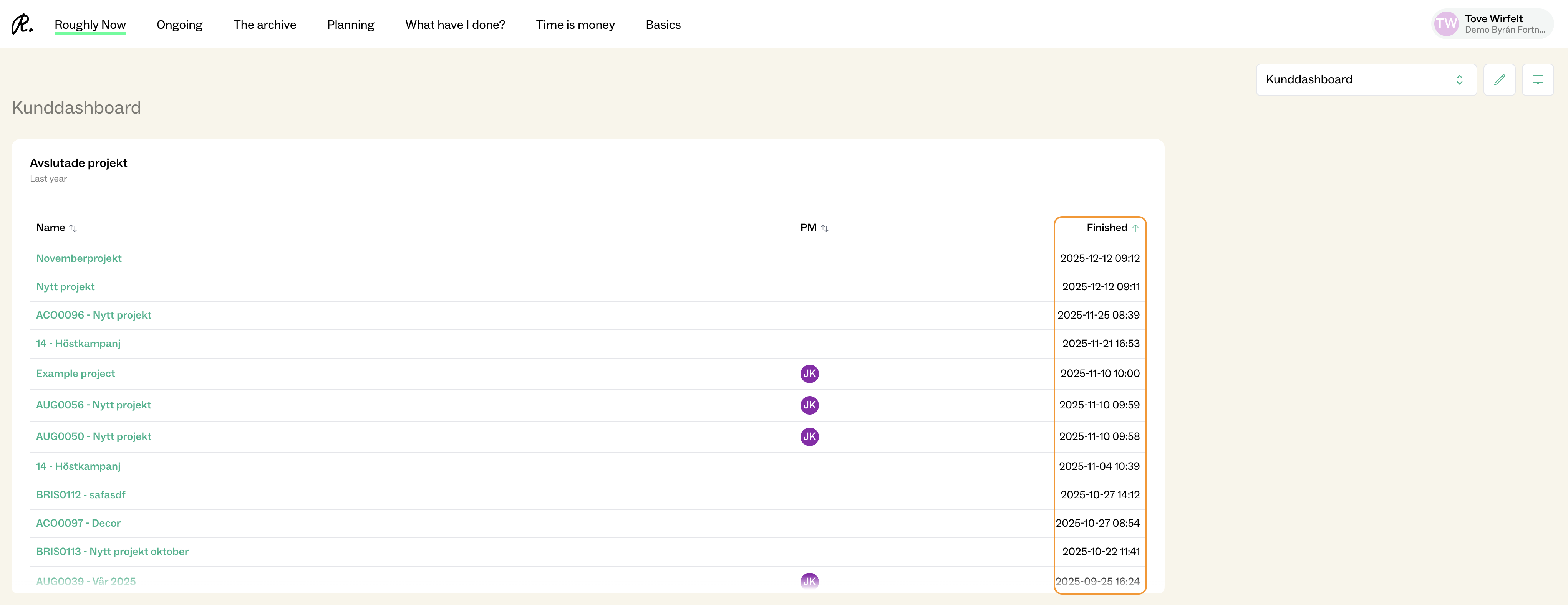
Task: Click JK avatar on Example project row
Action: click(809, 374)
